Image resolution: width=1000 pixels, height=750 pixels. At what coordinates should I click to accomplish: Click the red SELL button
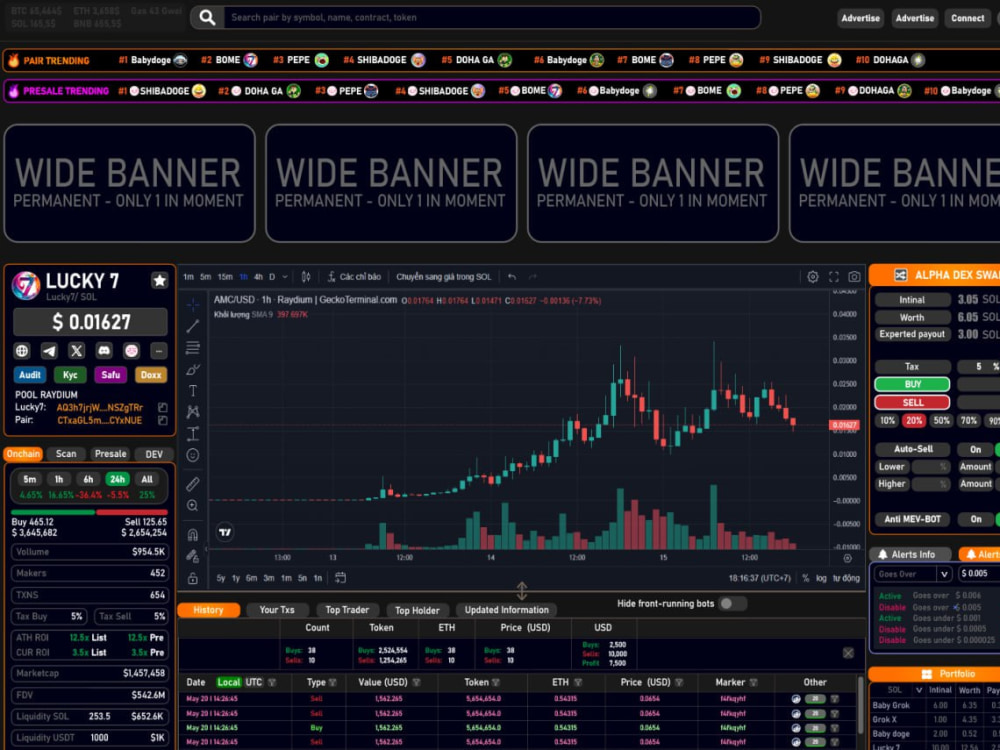point(912,402)
